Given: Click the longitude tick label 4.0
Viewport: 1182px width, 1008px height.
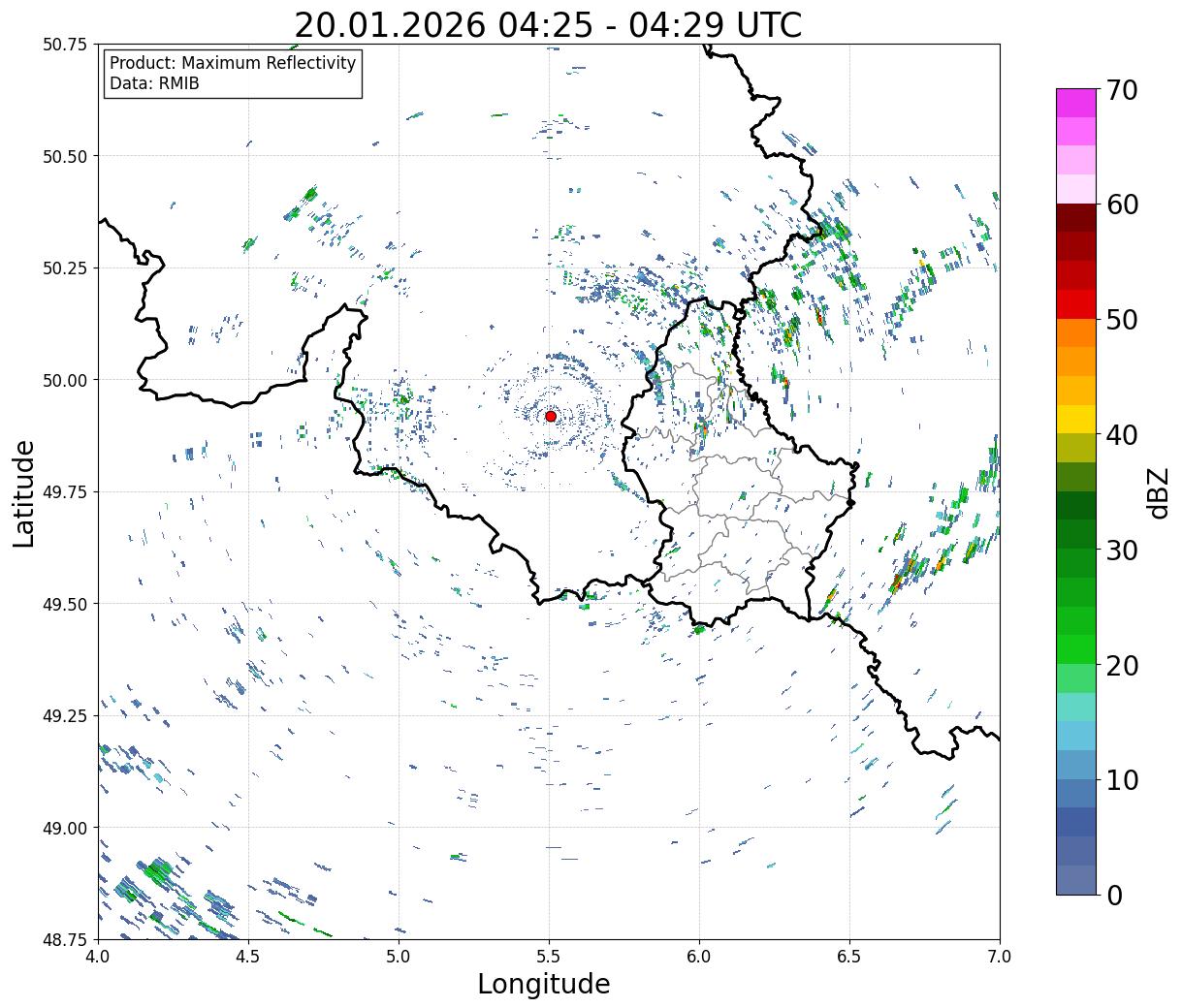Looking at the screenshot, I should click(x=98, y=957).
